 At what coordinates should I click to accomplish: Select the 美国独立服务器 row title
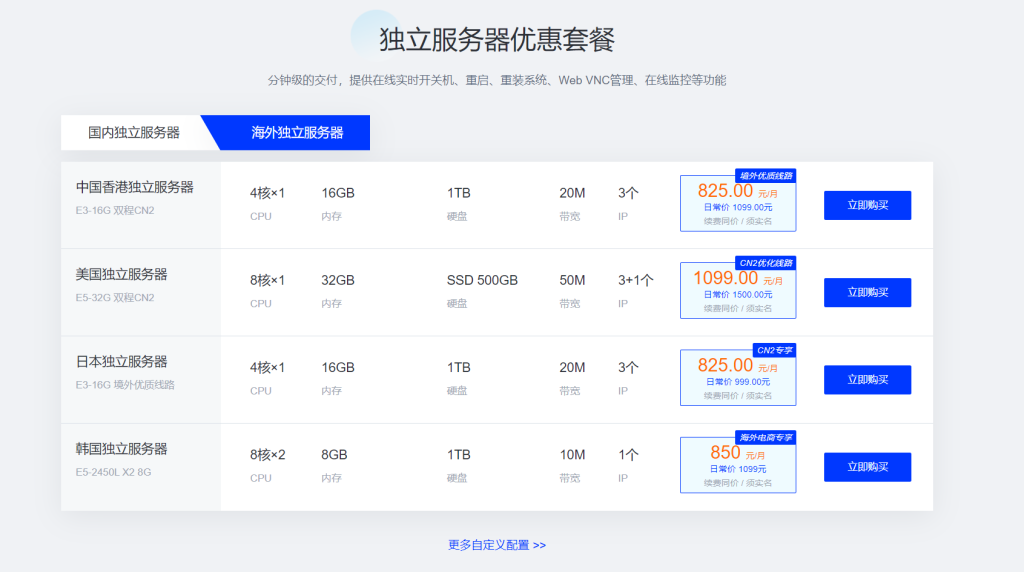point(122,274)
